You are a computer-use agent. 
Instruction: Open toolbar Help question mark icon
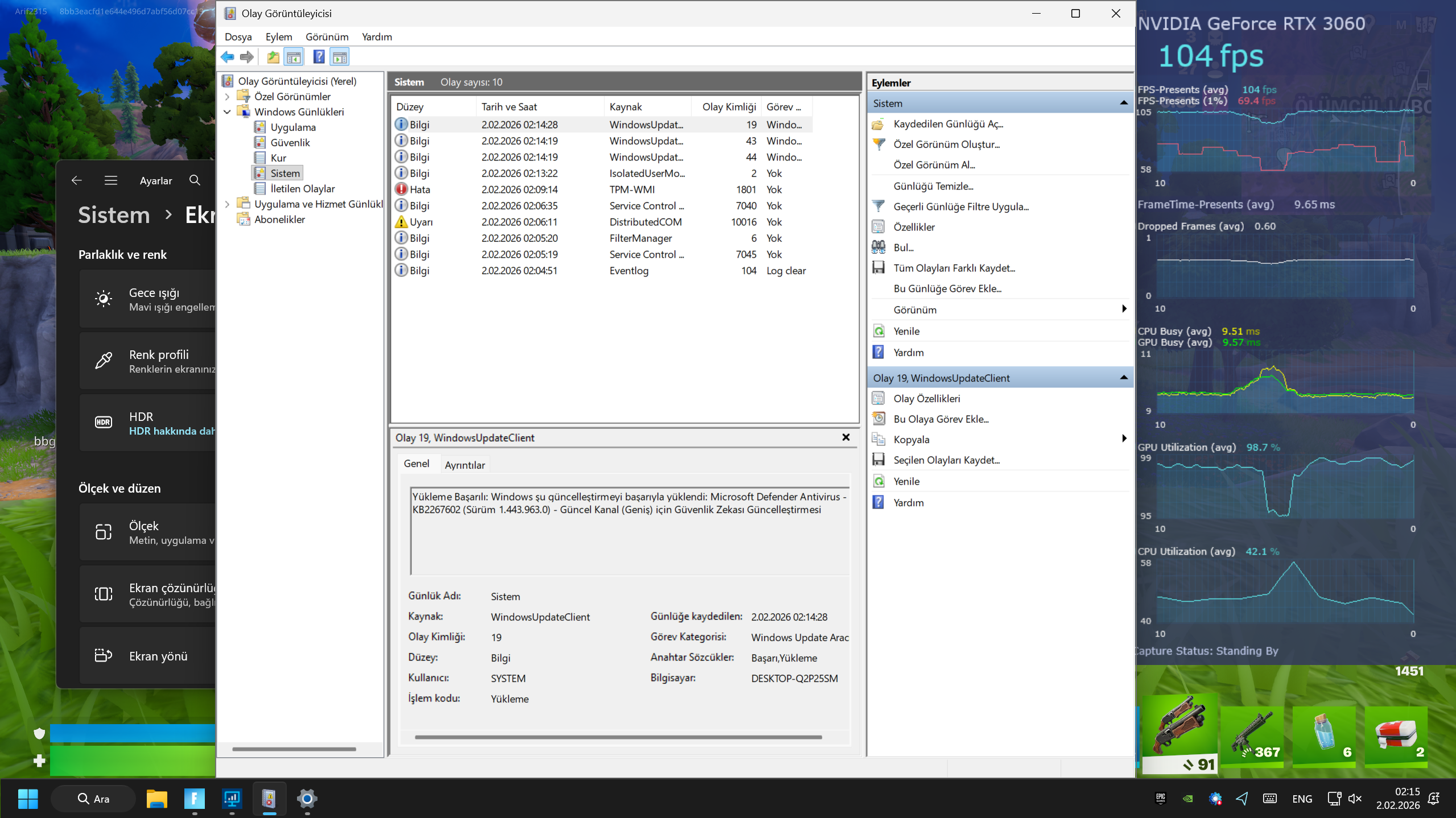tap(319, 57)
